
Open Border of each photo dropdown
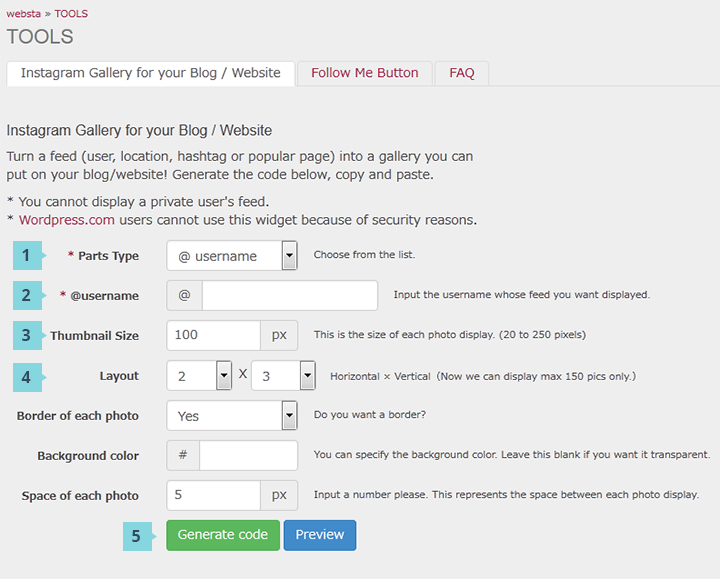232,416
